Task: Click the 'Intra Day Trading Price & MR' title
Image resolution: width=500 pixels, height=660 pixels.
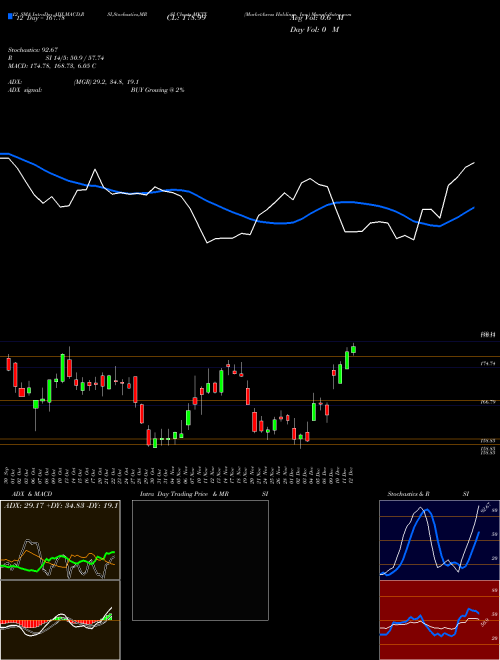Action: (185, 494)
